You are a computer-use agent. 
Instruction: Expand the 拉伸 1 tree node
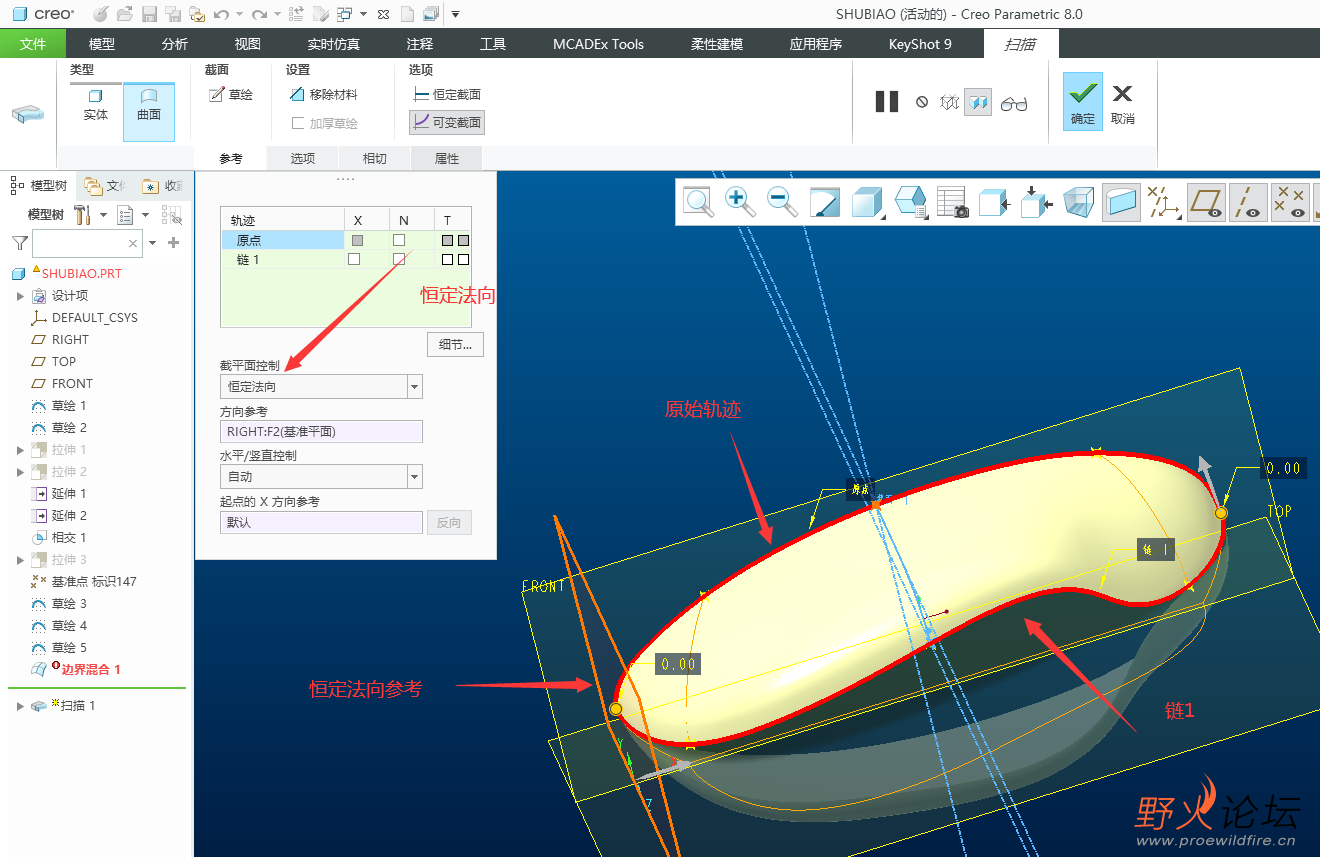[20, 450]
